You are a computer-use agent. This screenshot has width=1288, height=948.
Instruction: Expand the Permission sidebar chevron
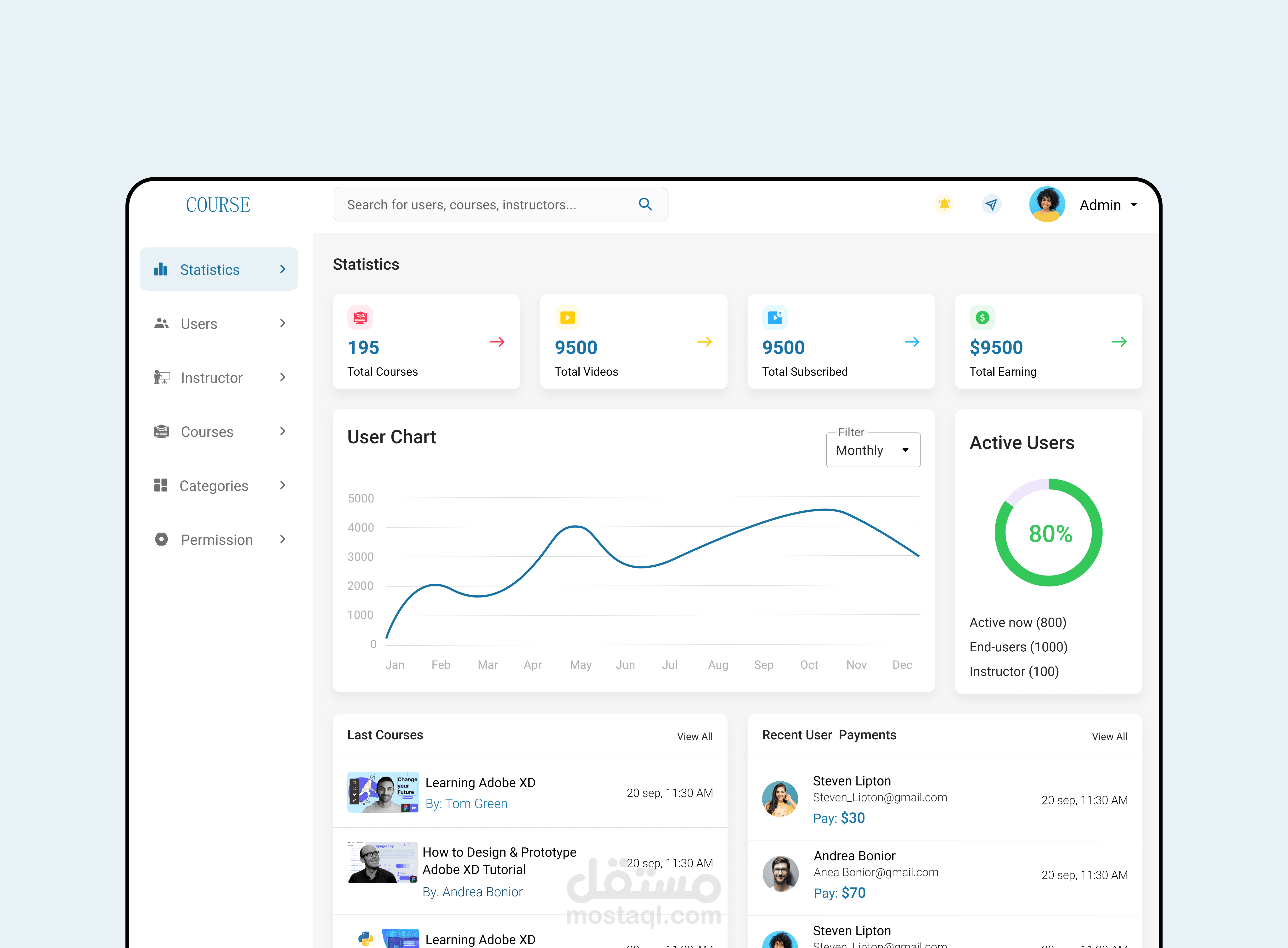282,539
